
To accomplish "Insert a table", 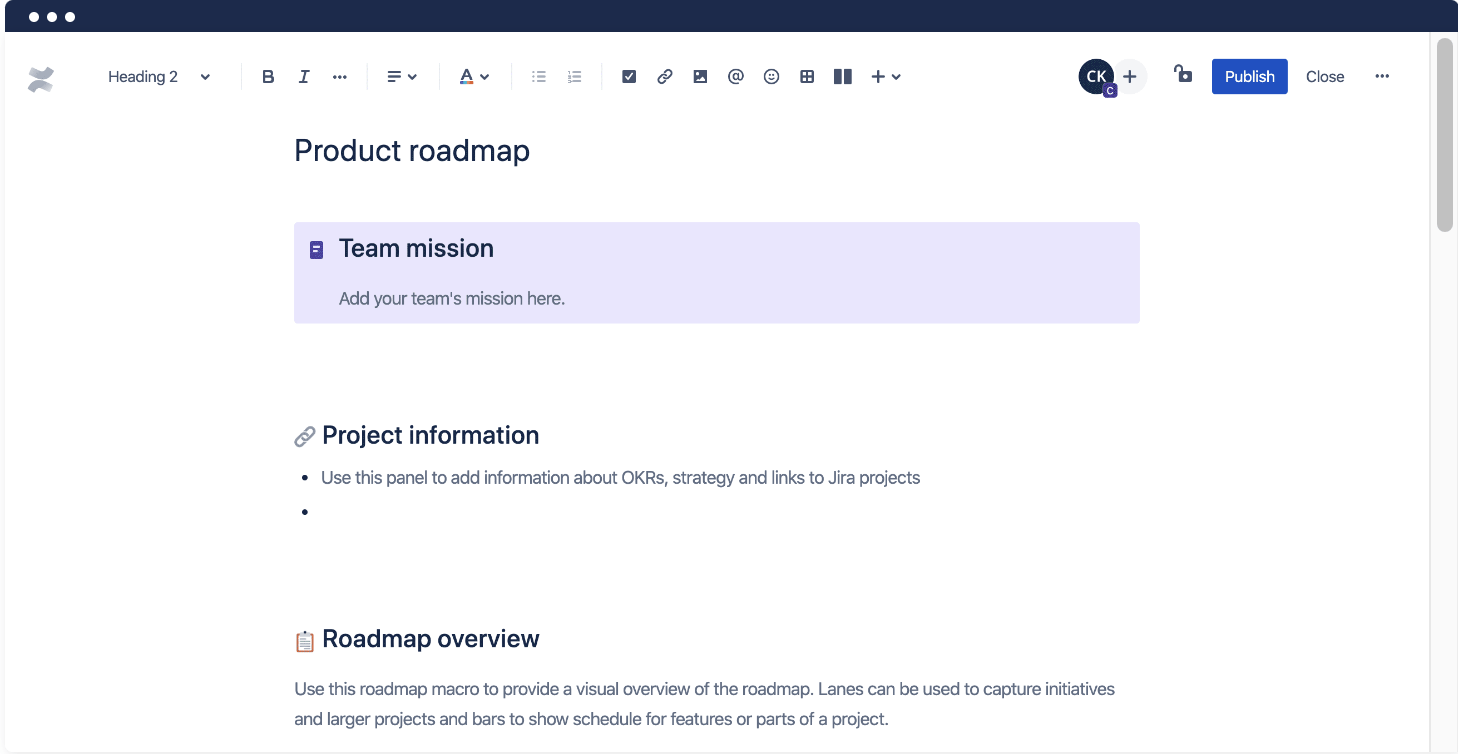I will [807, 76].
